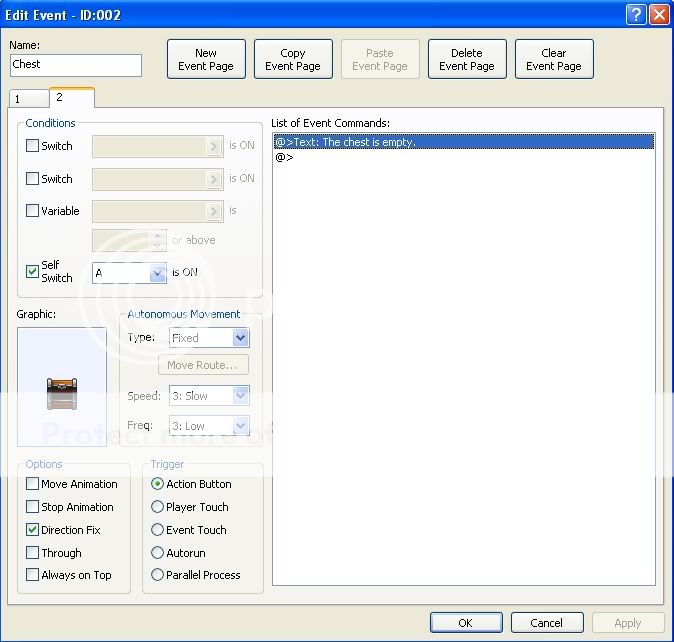Choose the Parallel Process trigger

coord(157,575)
